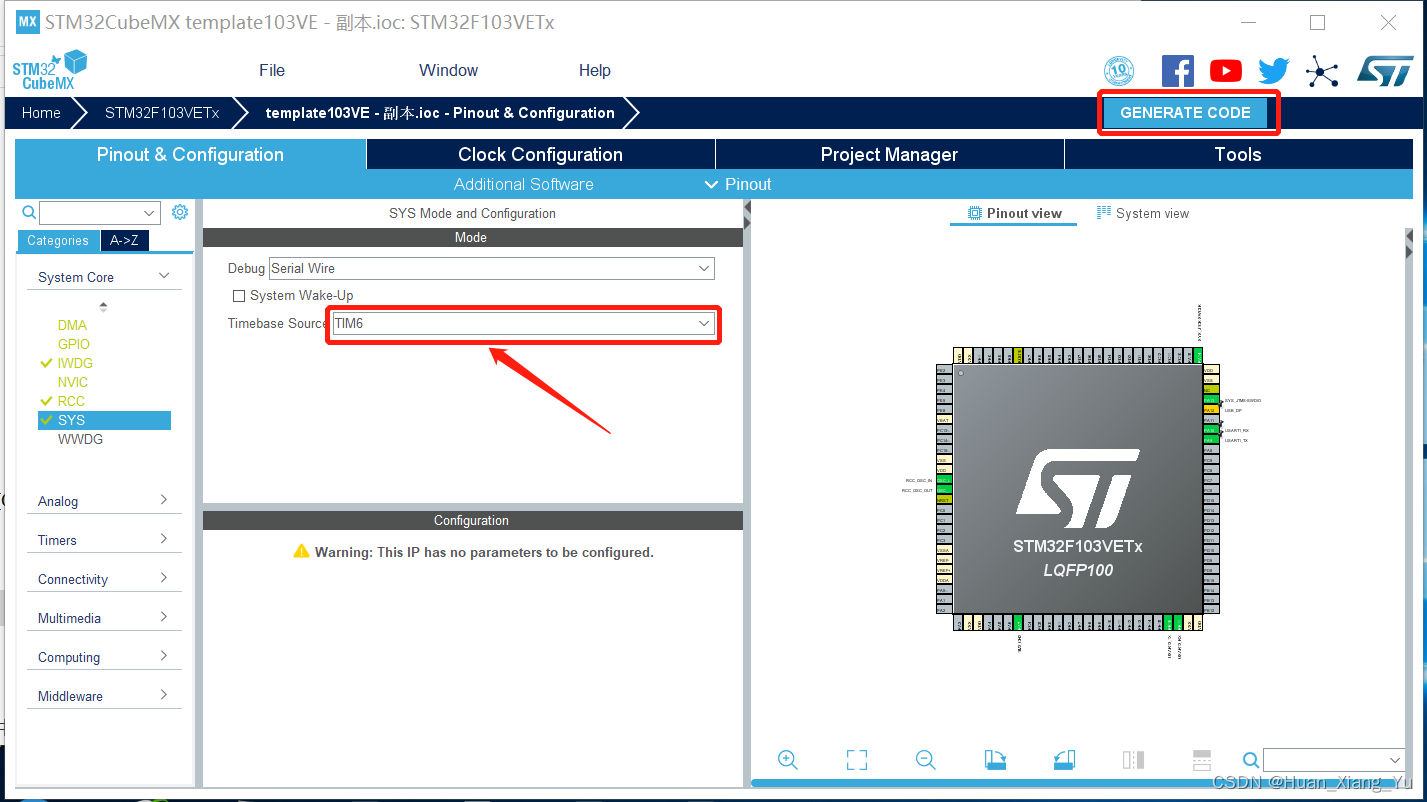Viewport: 1427px width, 802px height.
Task: Visit the YouTube channel icon
Action: [x=1225, y=70]
